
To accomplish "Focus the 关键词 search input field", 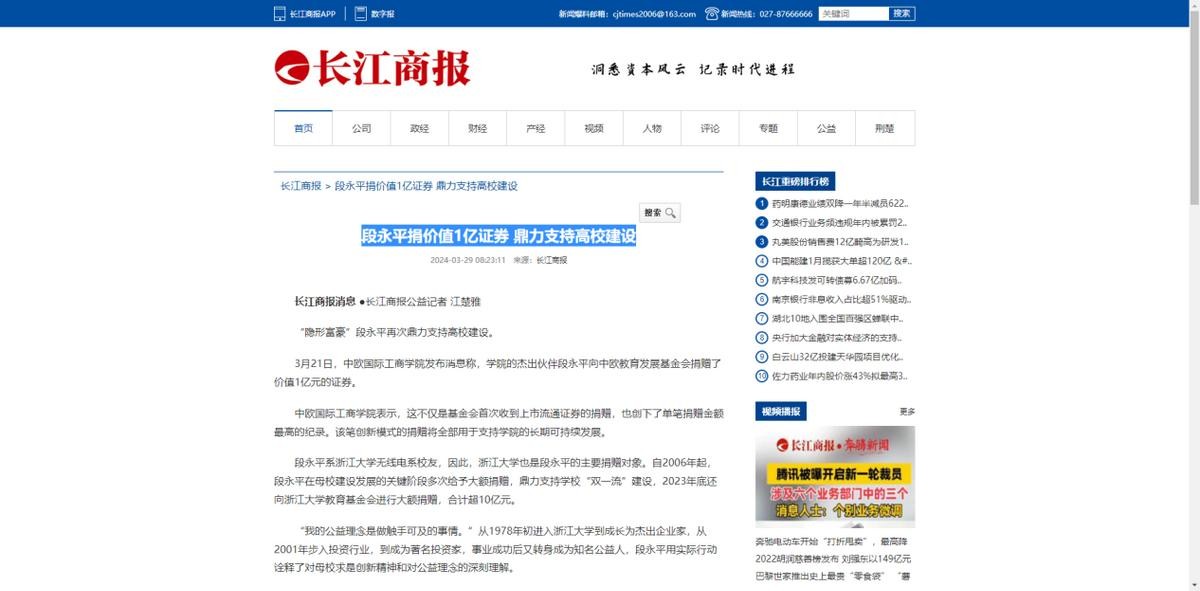I will point(852,14).
